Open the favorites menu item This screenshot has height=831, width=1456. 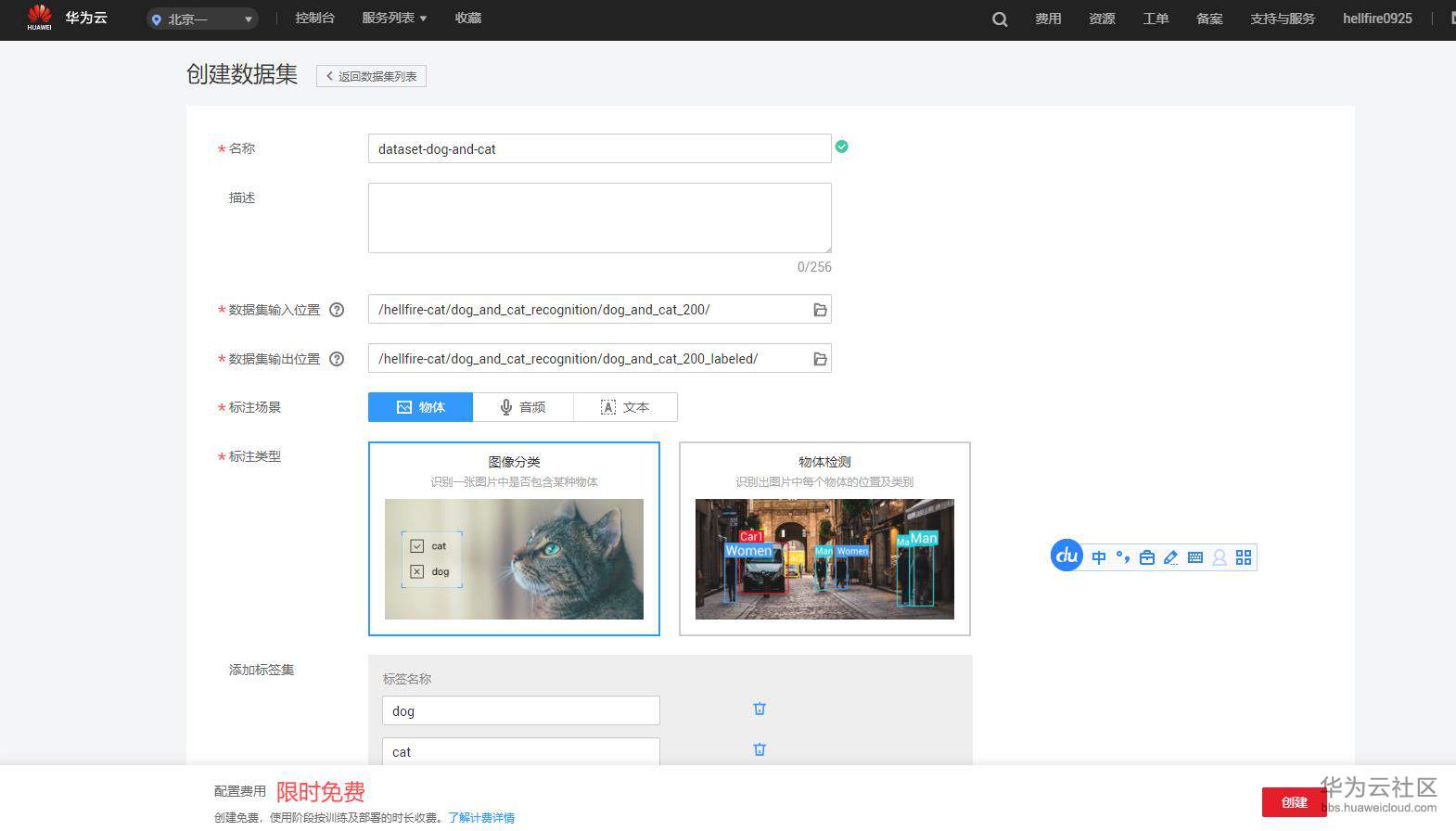point(468,18)
